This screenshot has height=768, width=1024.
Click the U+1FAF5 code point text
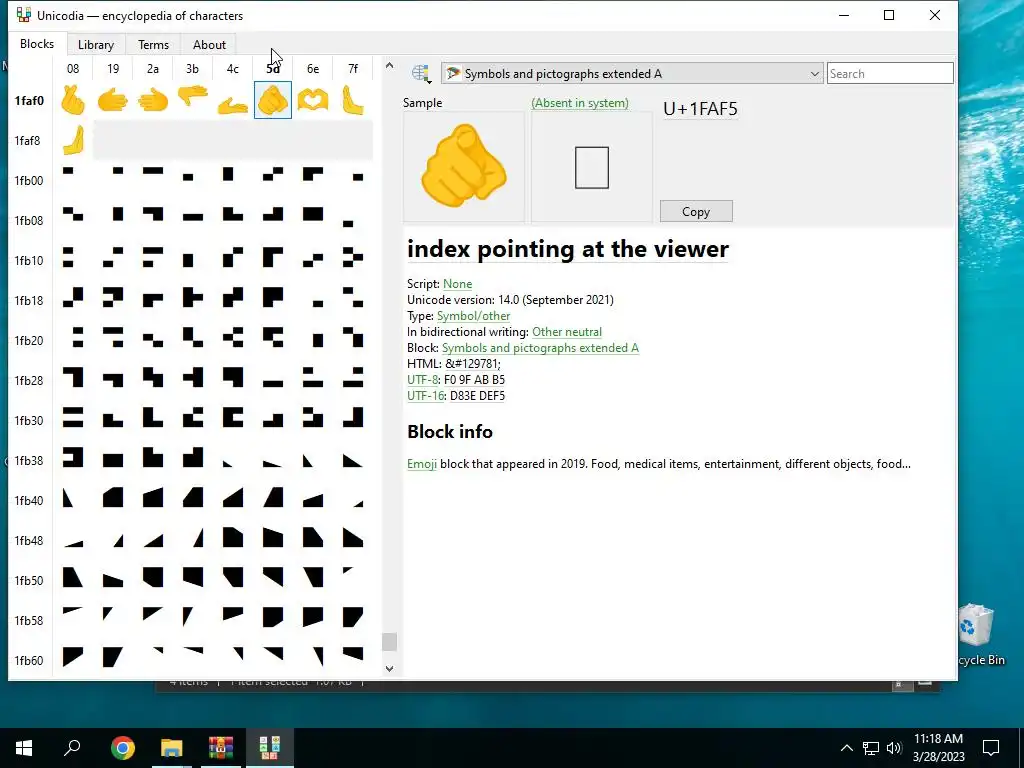click(x=700, y=109)
